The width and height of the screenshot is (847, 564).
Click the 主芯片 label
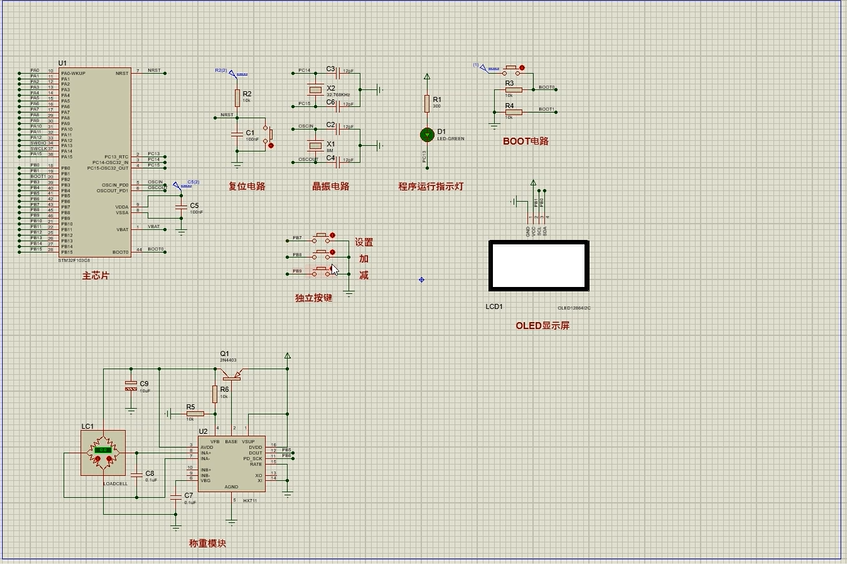click(x=95, y=276)
